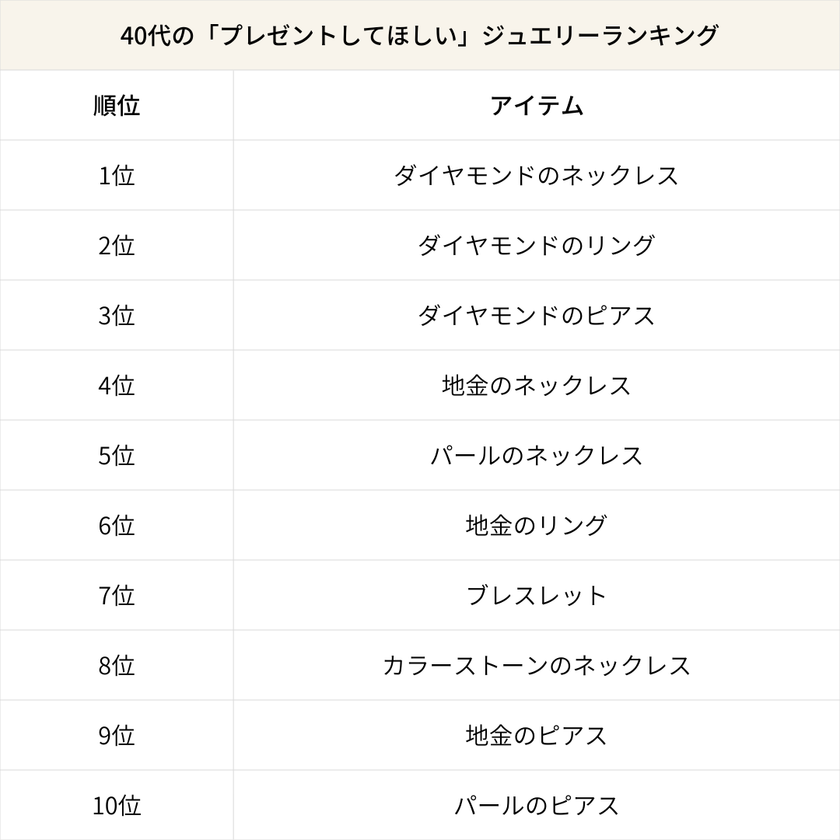The image size is (840, 840).
Task: Click ブレスレット item text
Action: pyautogui.click(x=536, y=595)
